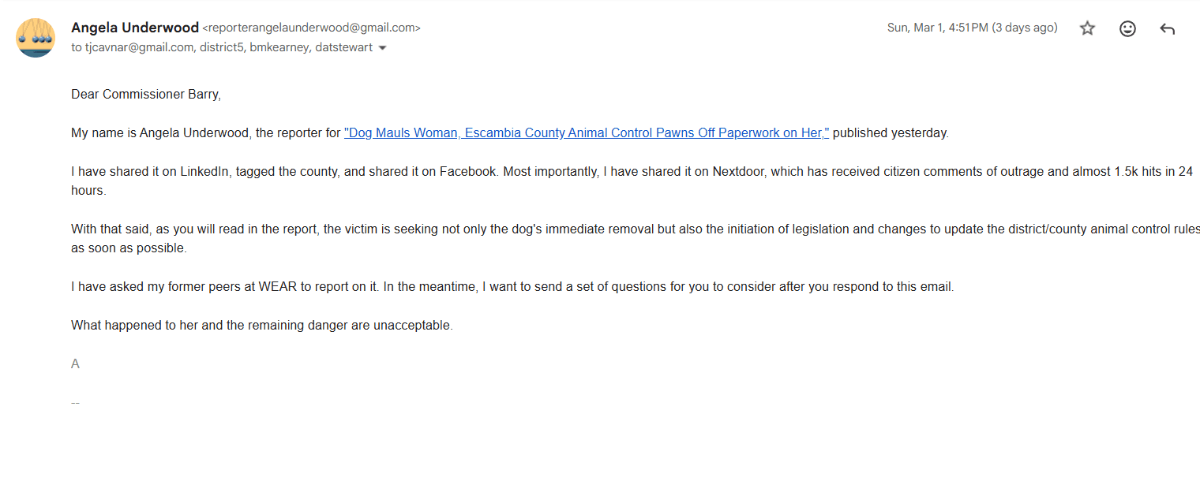The width and height of the screenshot is (1200, 477).
Task: Expand the trimmed signature dashes
Action: tap(75, 403)
